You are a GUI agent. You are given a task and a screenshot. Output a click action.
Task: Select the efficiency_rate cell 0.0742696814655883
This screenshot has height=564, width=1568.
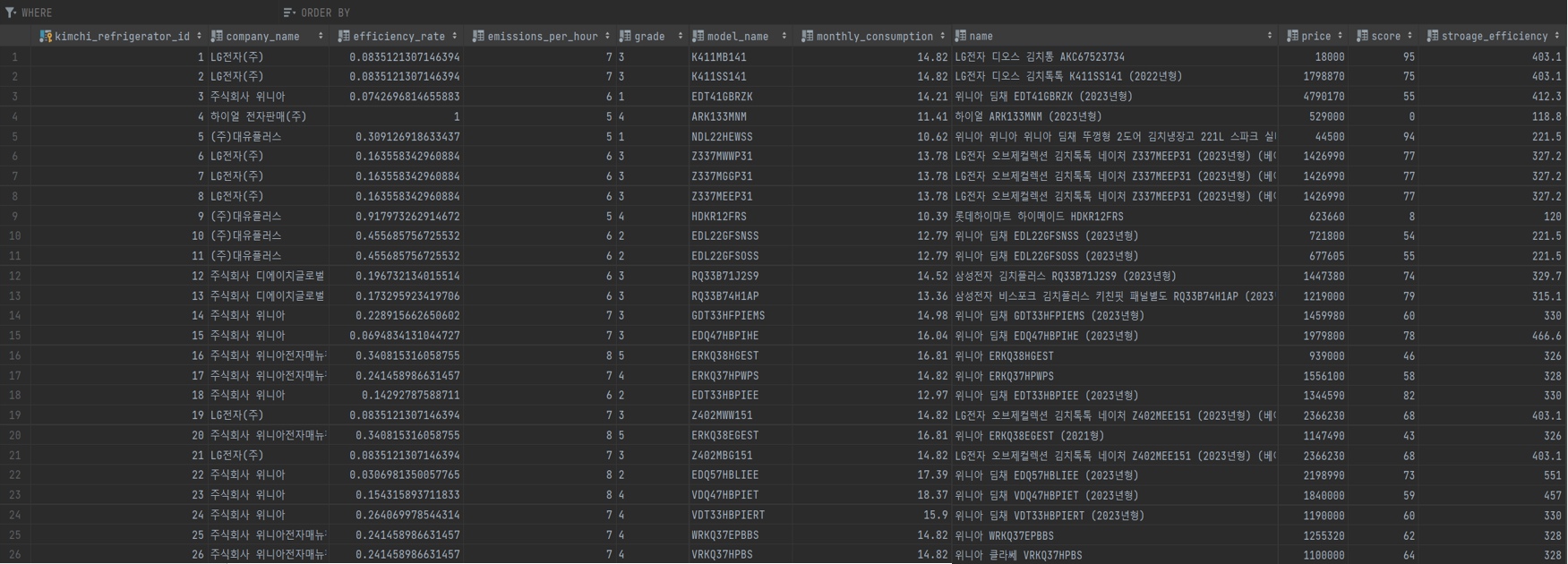395,97
